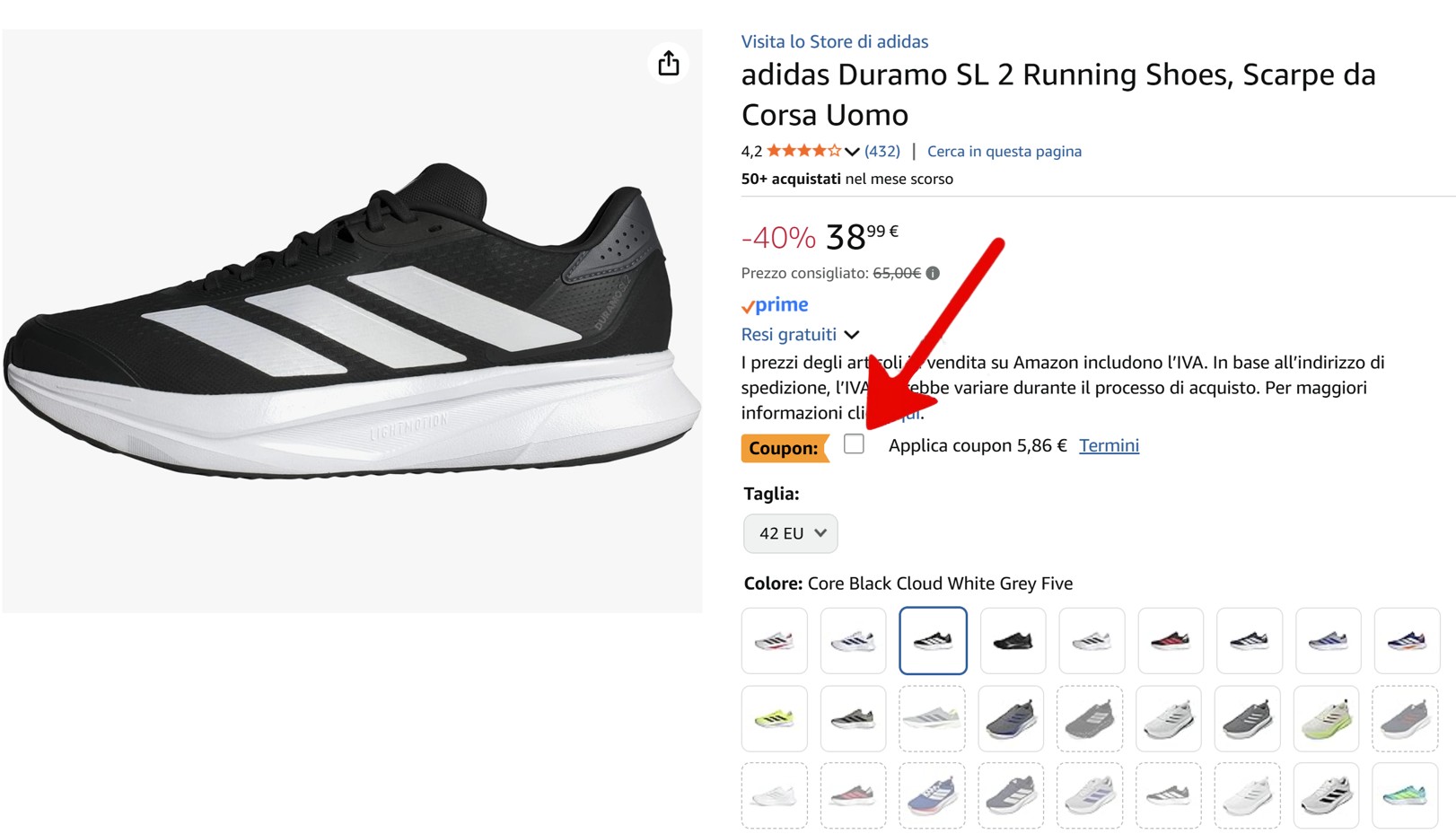Click the selected Core Black Cloud White swatch
The width and height of the screenshot is (1456, 834).
coord(933,640)
